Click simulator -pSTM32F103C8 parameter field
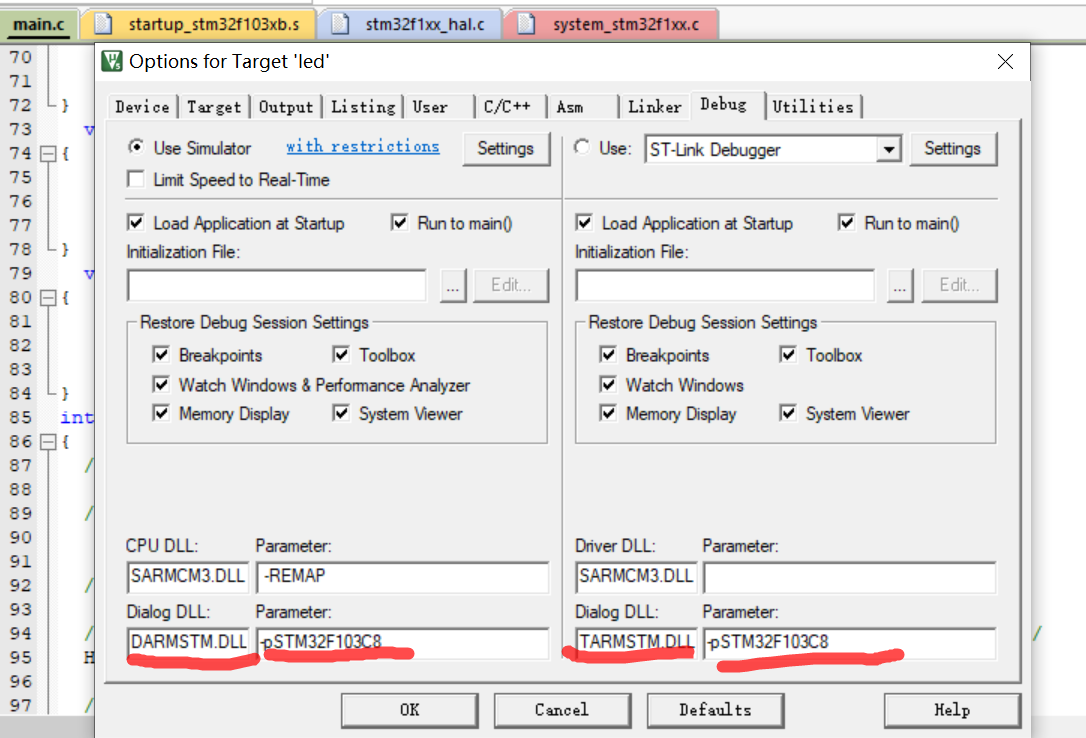The image size is (1086, 738). point(402,642)
